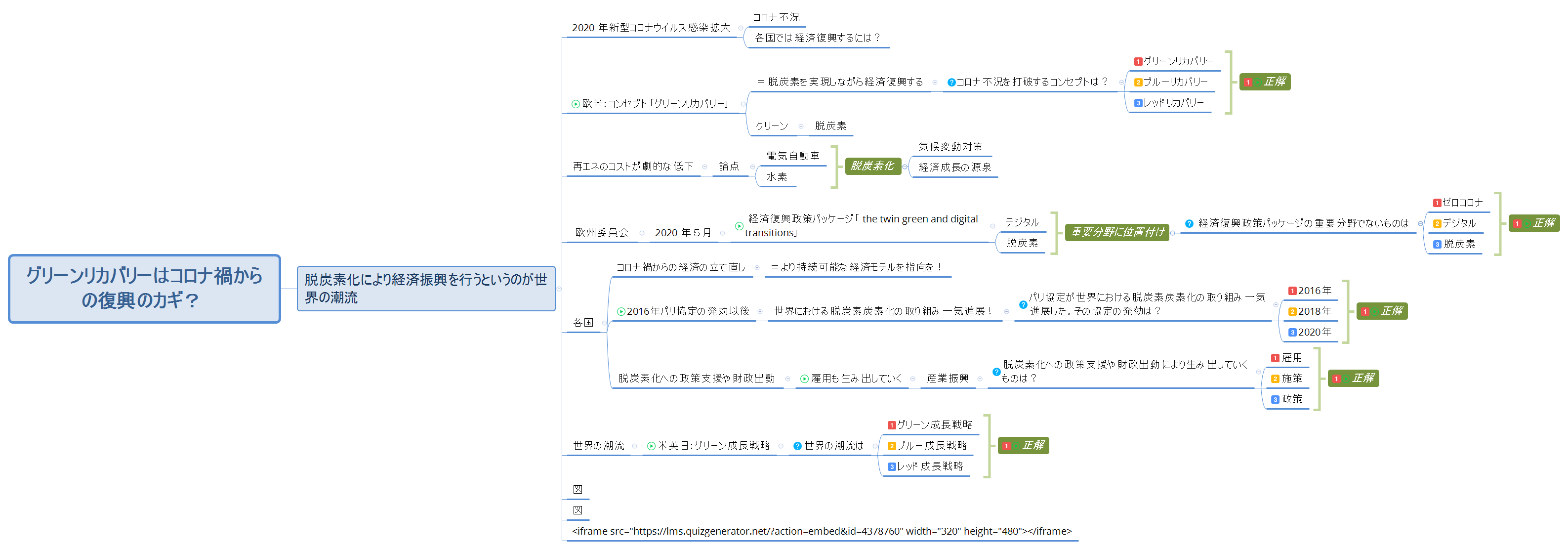Select the 脱炭素化 green summary label

click(x=872, y=166)
